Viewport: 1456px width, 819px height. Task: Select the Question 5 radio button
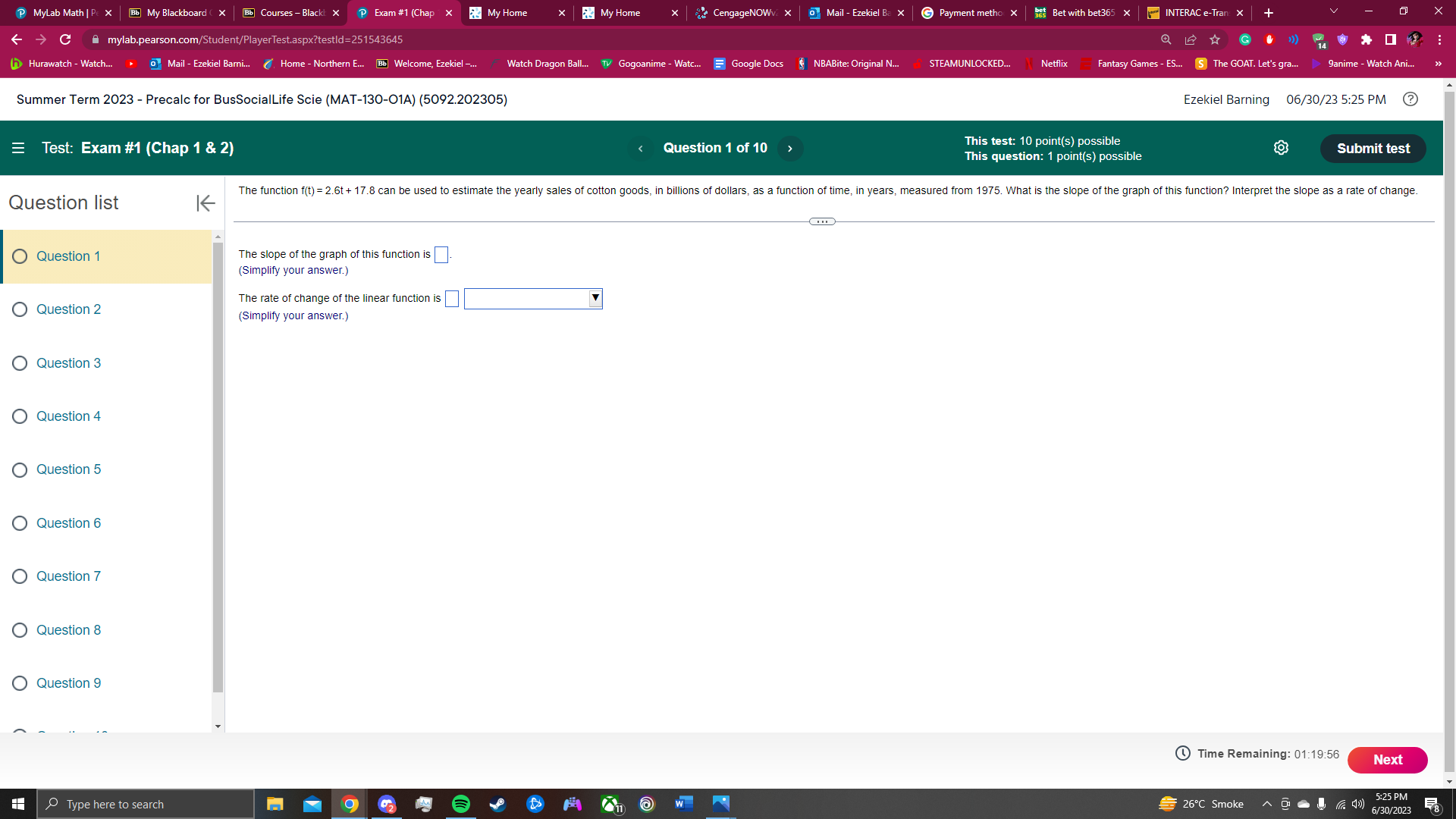[19, 469]
